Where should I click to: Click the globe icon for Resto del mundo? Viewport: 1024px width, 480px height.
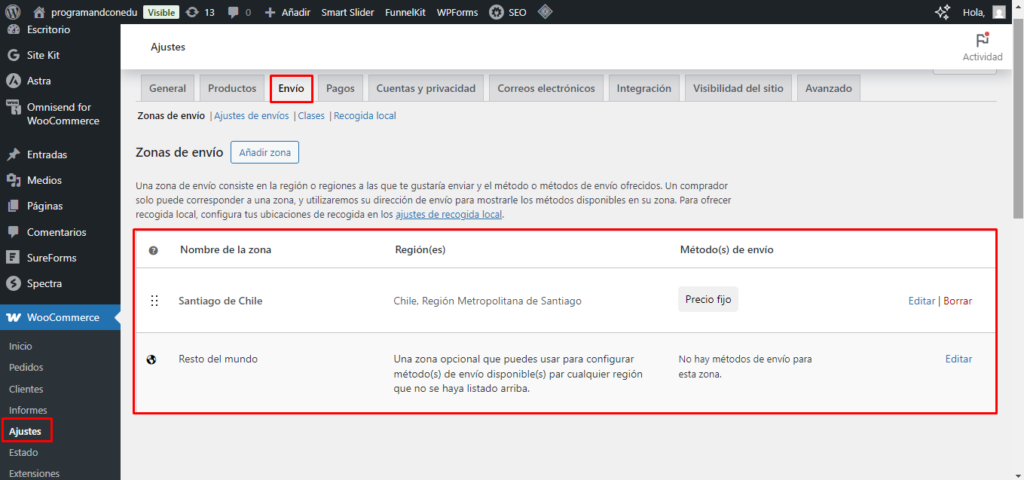[x=152, y=359]
